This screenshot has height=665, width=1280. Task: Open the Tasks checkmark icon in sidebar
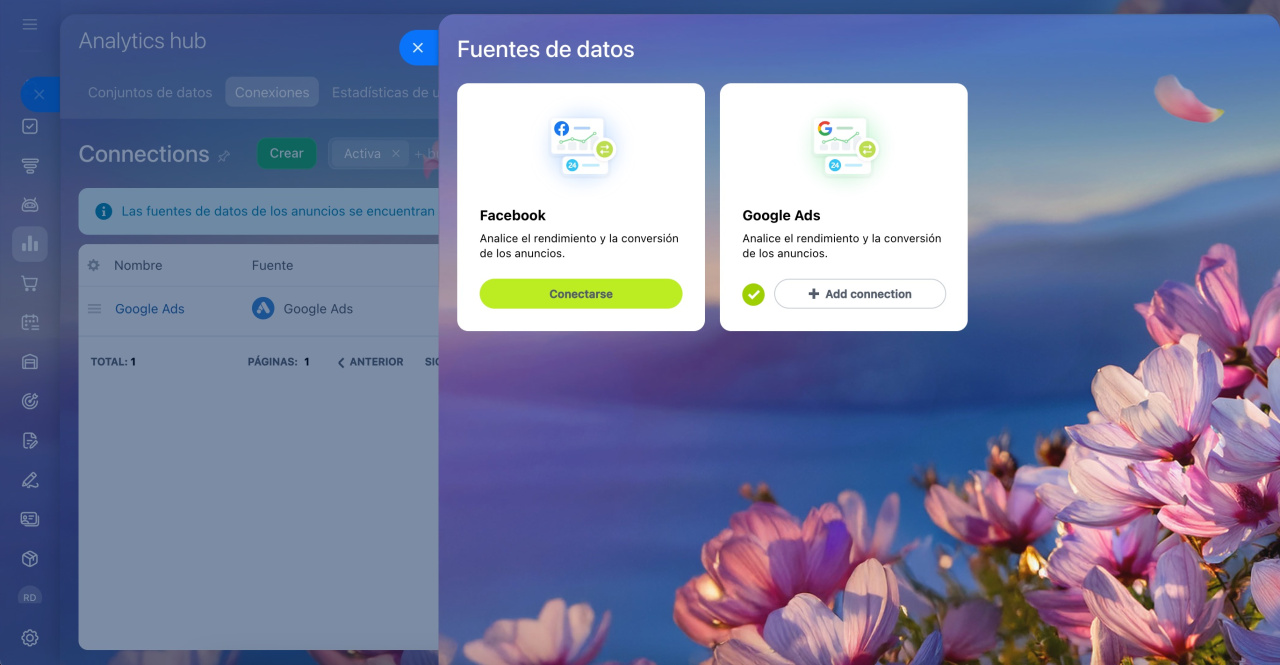(30, 127)
